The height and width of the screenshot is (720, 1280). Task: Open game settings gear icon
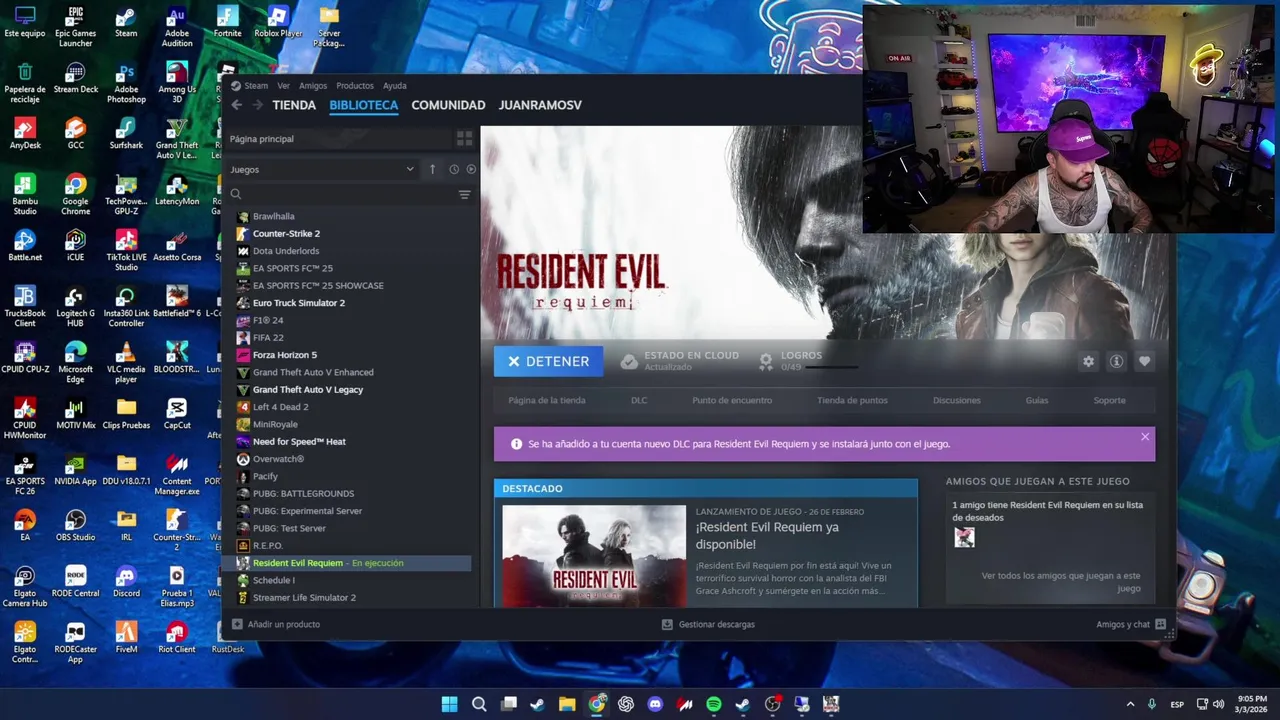pyautogui.click(x=1088, y=362)
